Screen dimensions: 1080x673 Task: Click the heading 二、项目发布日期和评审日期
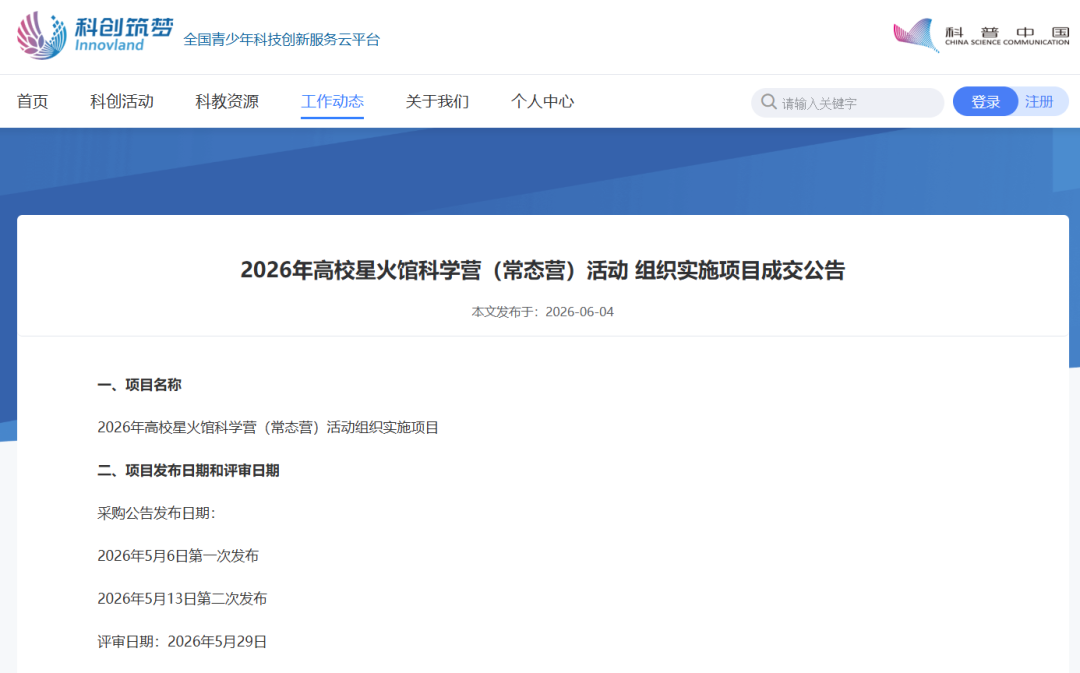tap(188, 470)
